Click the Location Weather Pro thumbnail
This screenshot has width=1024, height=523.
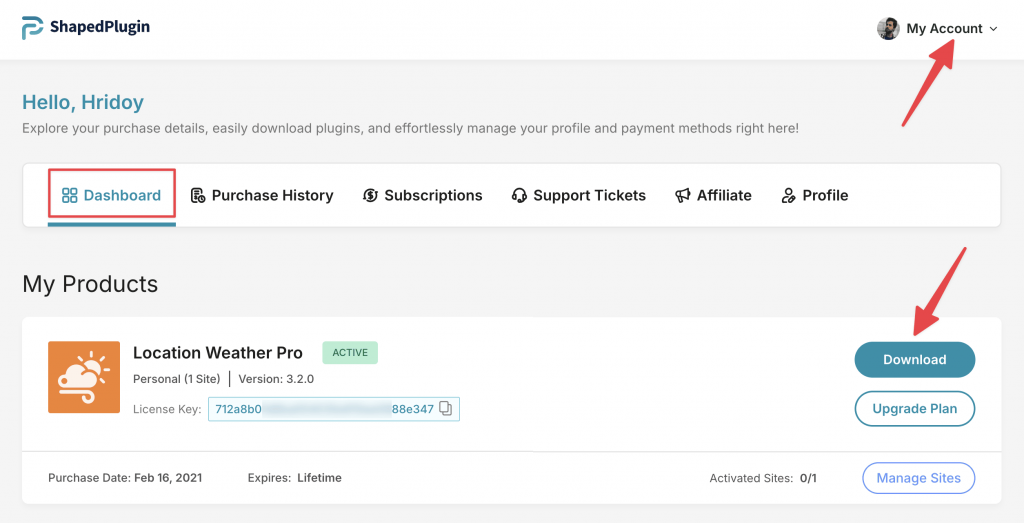tap(84, 377)
